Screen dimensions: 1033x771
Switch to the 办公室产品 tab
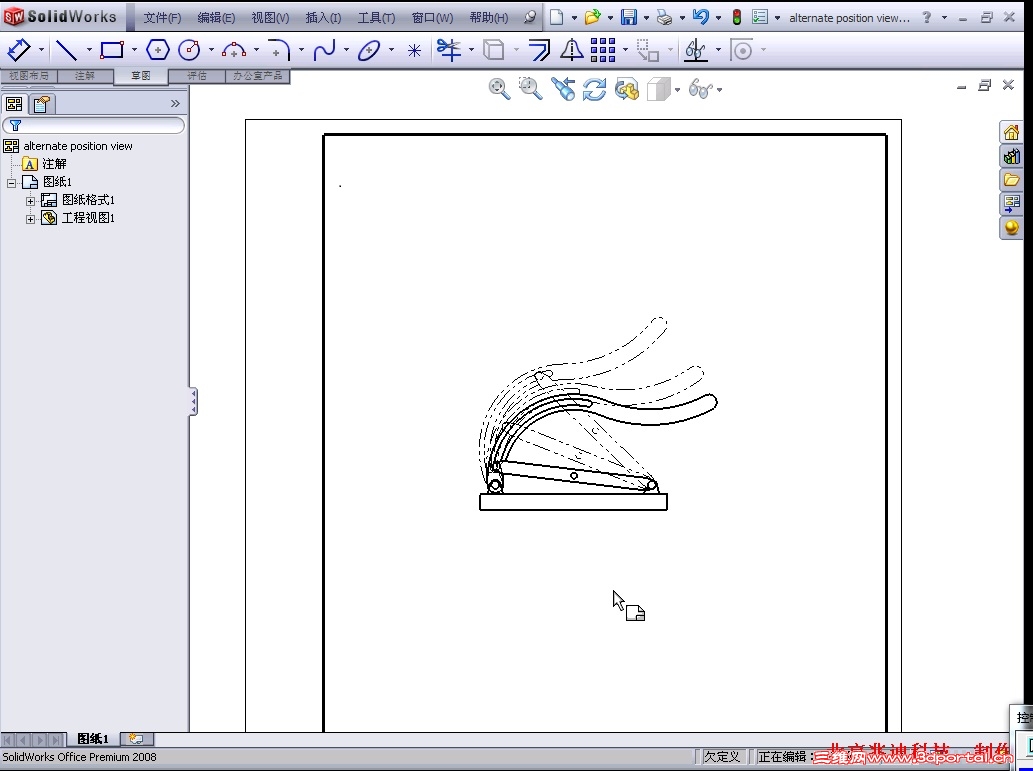[258, 76]
